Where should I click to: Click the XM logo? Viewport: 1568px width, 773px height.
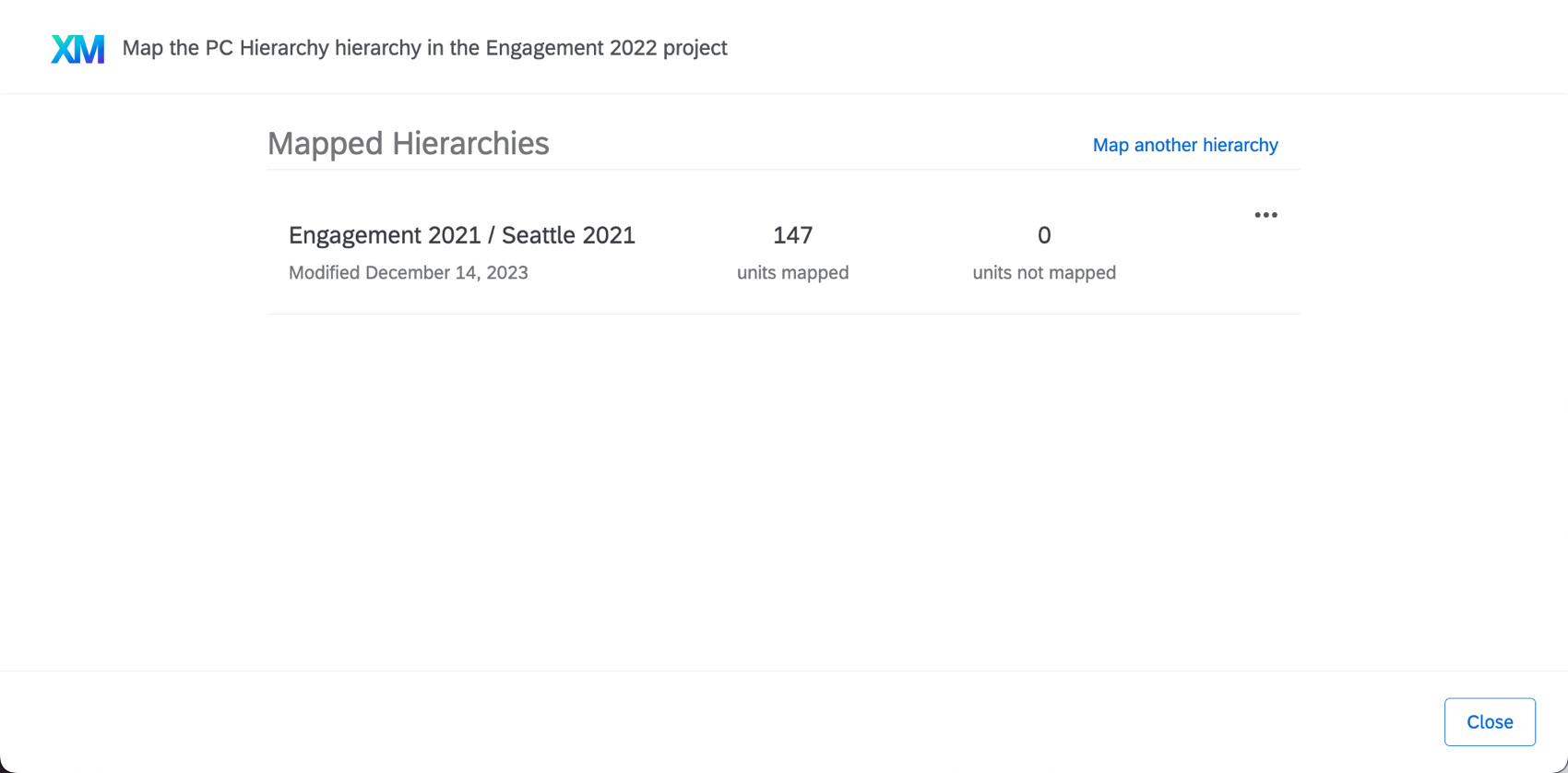[77, 49]
